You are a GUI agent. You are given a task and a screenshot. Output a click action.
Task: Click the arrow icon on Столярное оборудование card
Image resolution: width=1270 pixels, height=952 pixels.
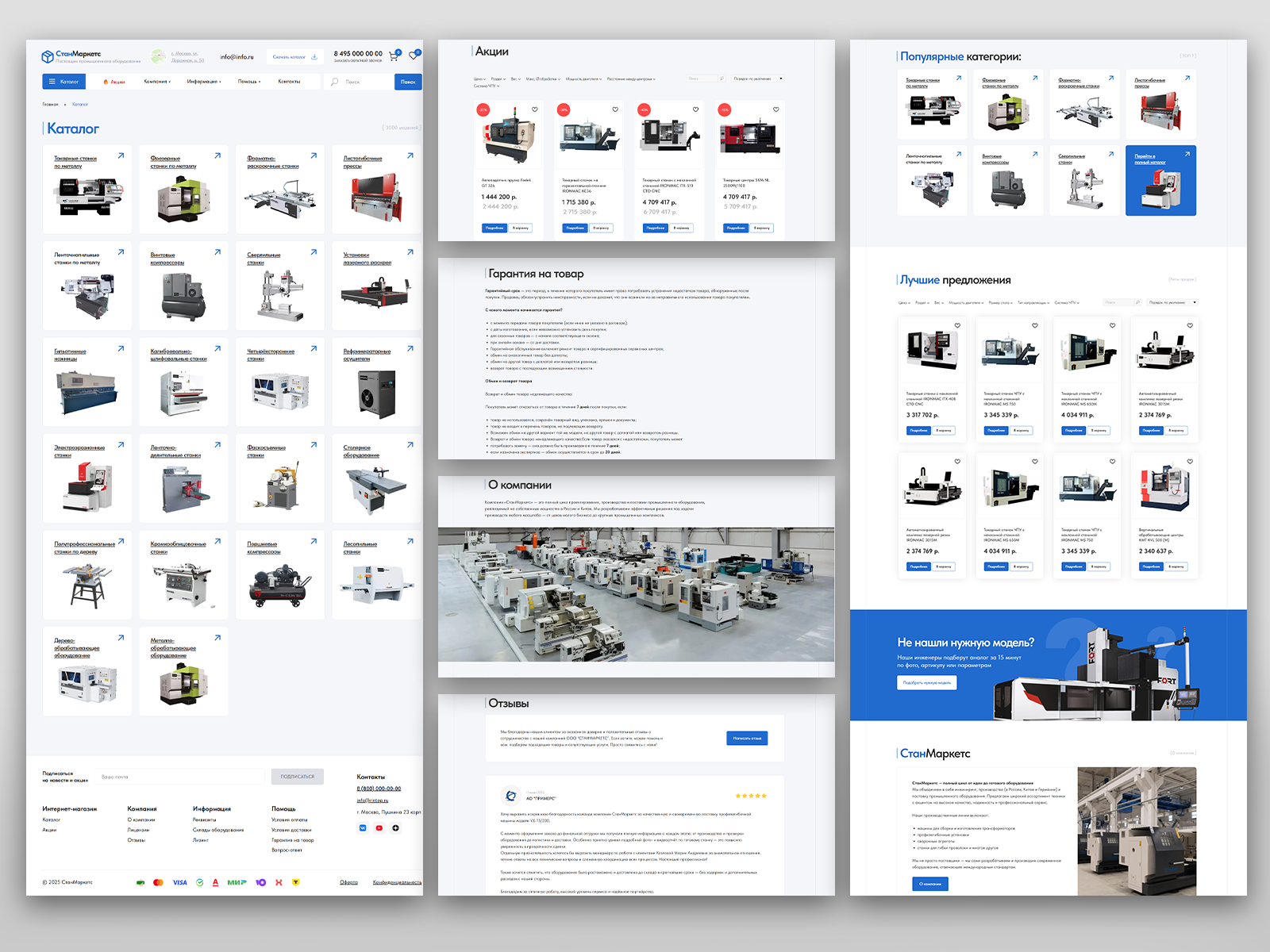(x=410, y=445)
